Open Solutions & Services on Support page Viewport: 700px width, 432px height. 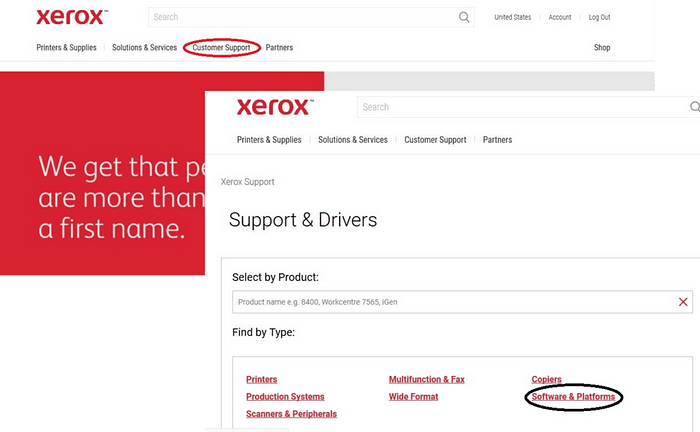353,140
